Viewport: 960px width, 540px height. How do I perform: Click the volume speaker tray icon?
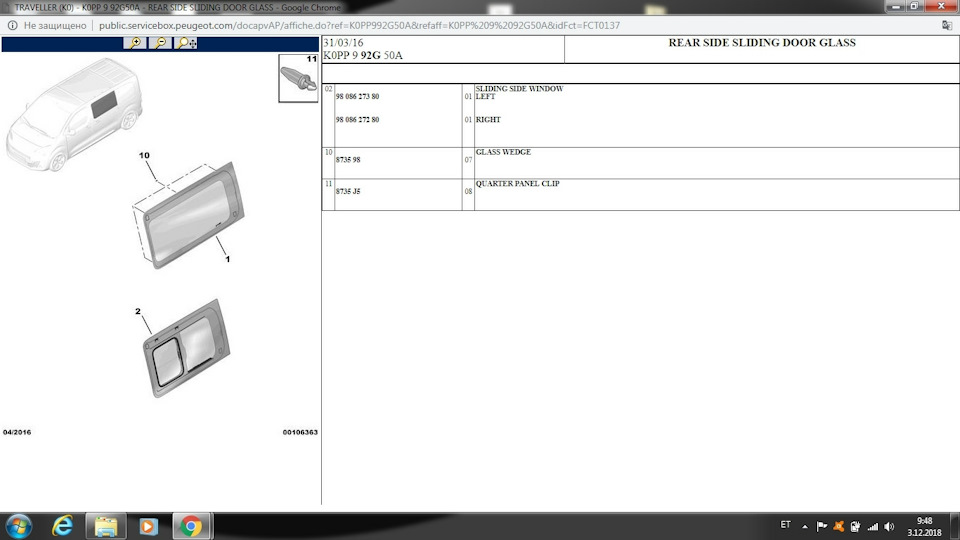coord(889,526)
